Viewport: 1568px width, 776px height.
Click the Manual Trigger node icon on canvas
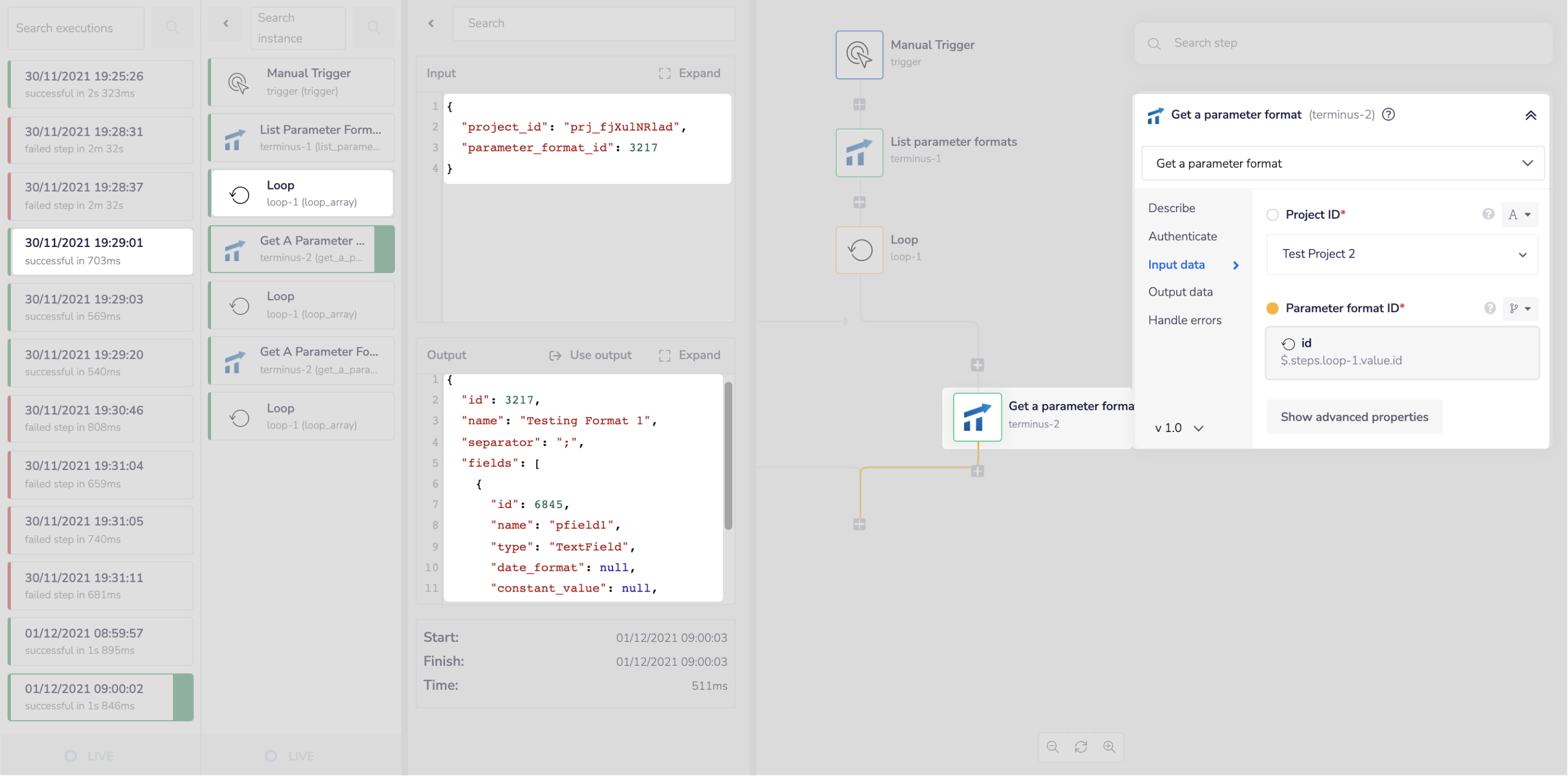(x=859, y=55)
